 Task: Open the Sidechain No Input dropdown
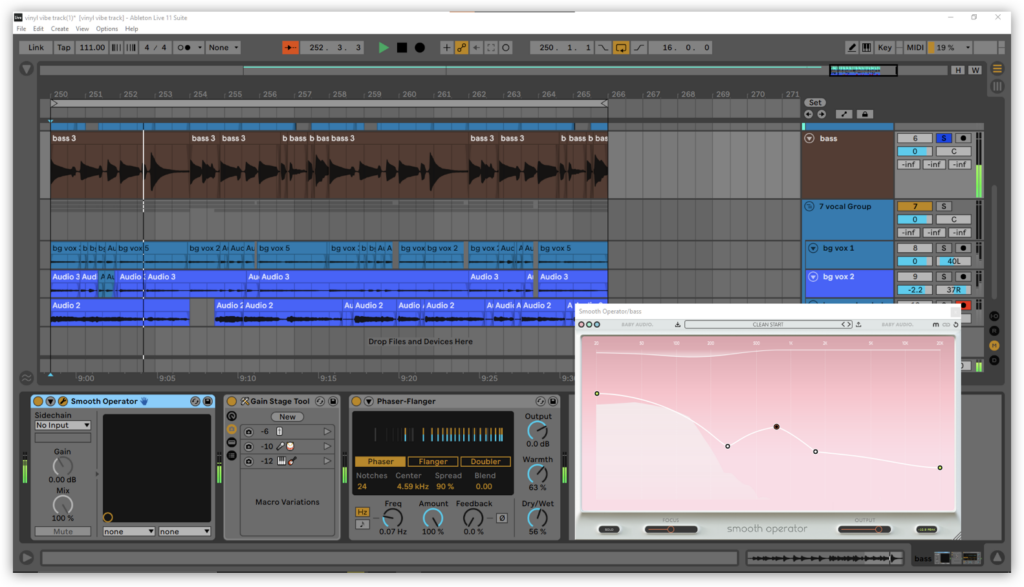pos(63,425)
